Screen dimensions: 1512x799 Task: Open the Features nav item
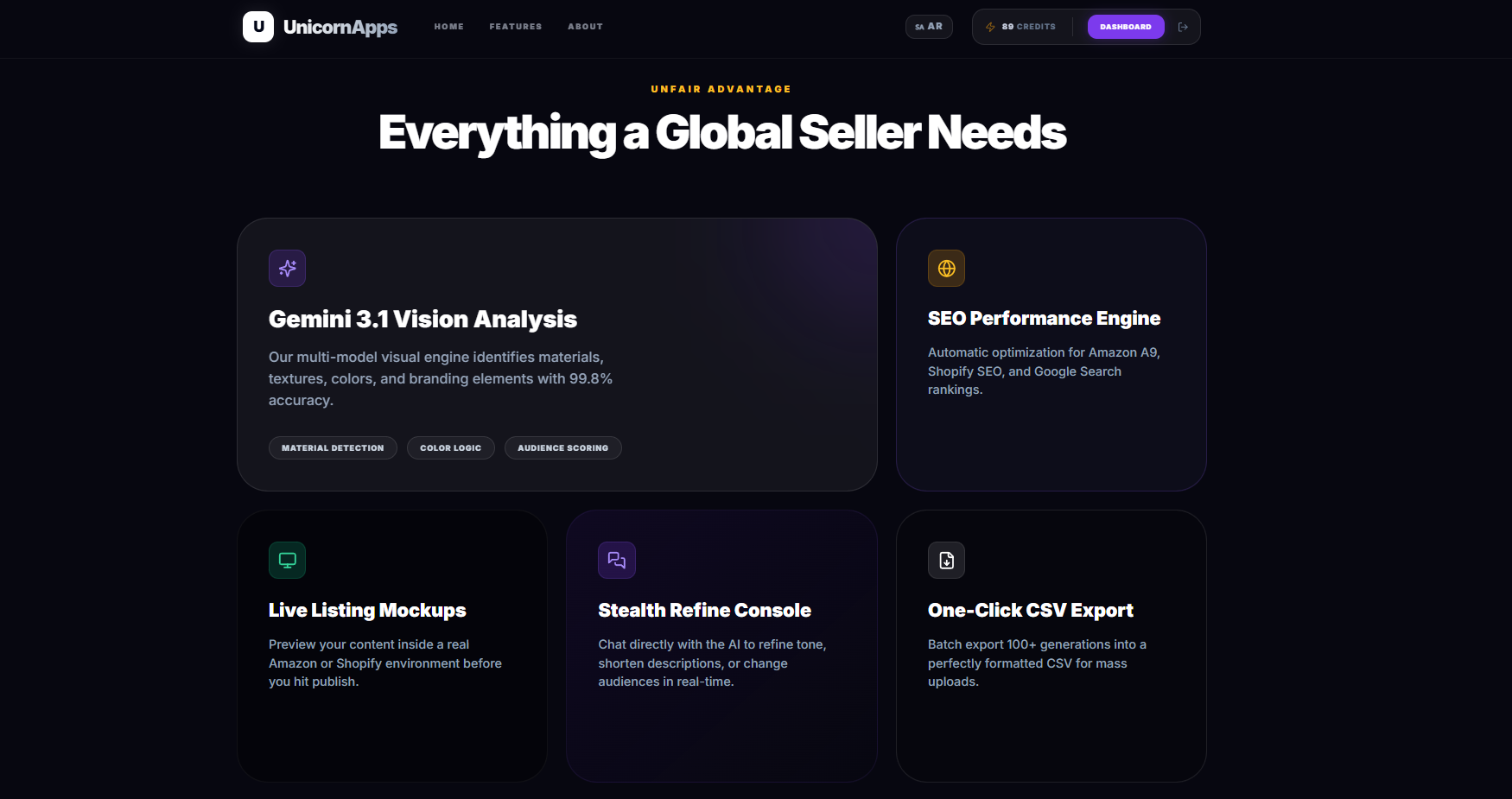pyautogui.click(x=516, y=27)
